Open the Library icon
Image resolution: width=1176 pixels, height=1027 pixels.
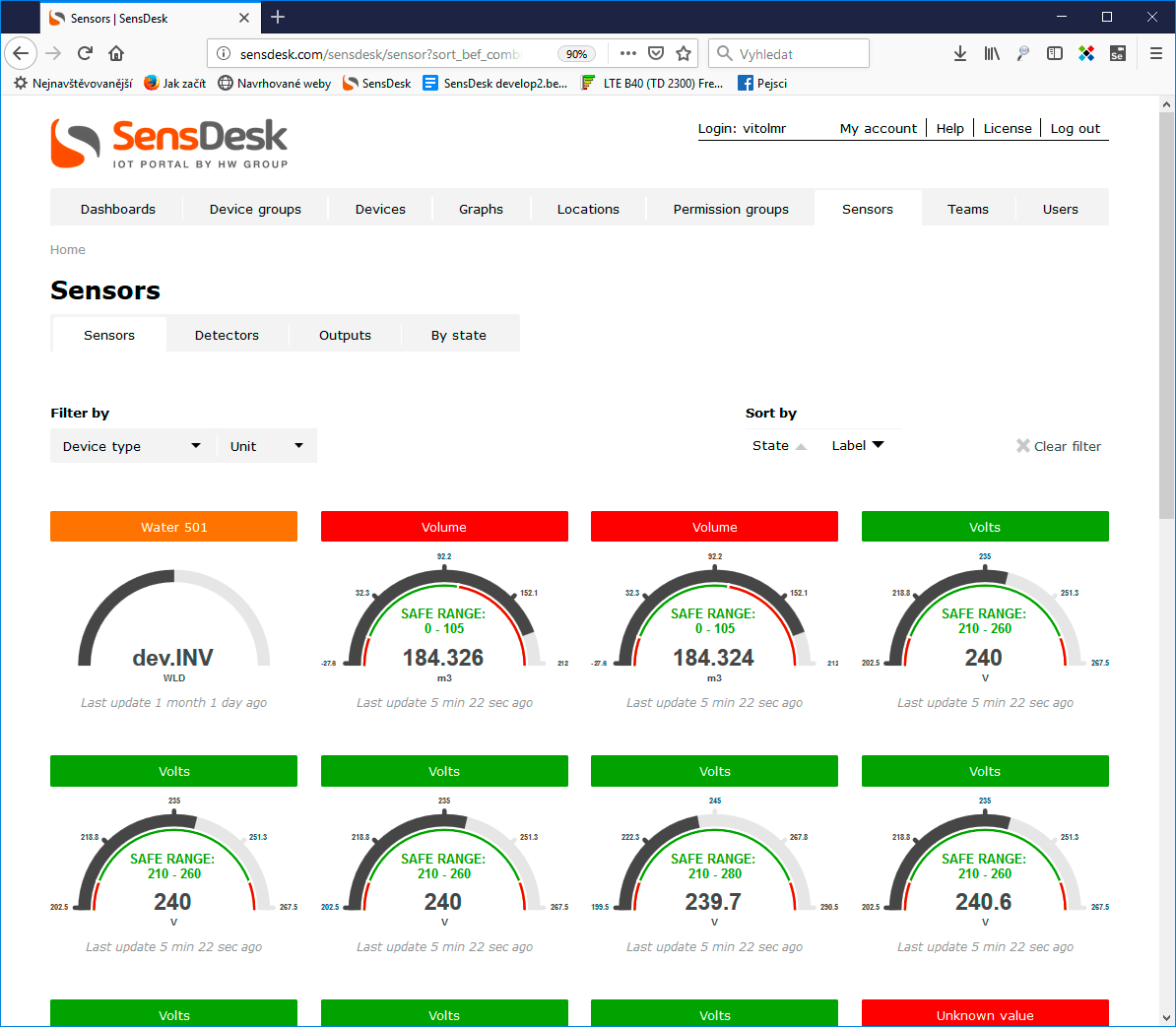[992, 53]
